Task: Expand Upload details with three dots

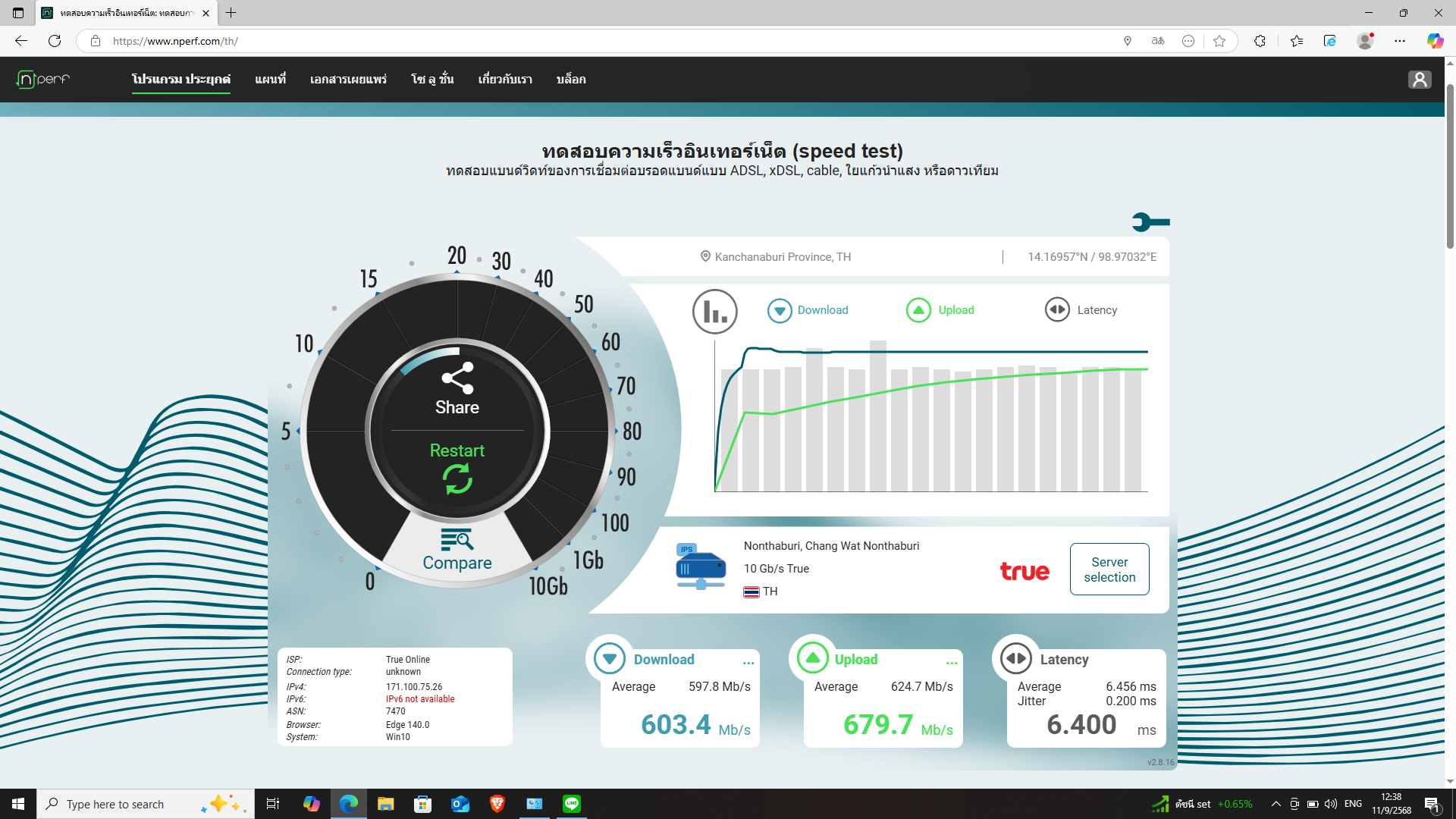Action: click(952, 661)
